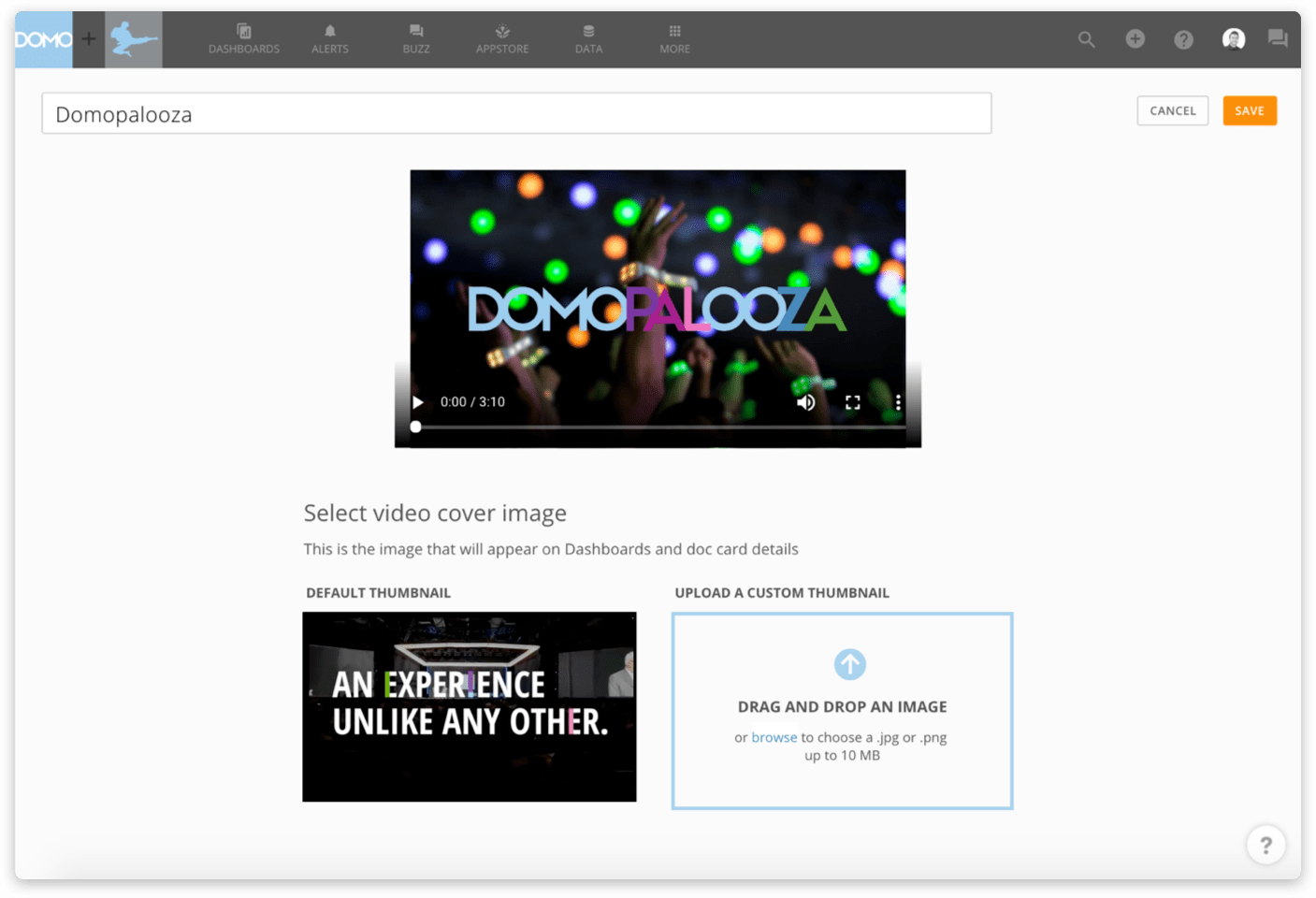Click the video progress bar
Image resolution: width=1316 pixels, height=898 pixels.
pyautogui.click(x=658, y=427)
